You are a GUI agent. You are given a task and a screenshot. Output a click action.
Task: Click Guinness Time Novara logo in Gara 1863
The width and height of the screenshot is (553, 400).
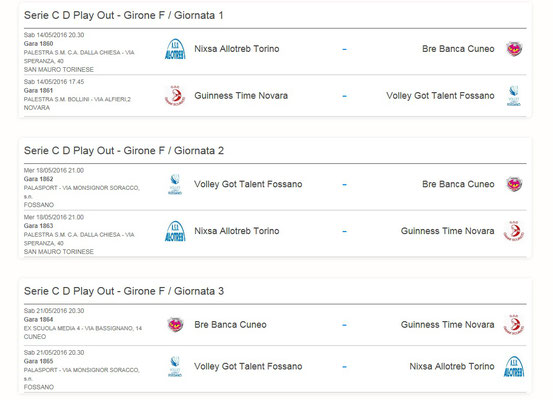[x=514, y=231]
